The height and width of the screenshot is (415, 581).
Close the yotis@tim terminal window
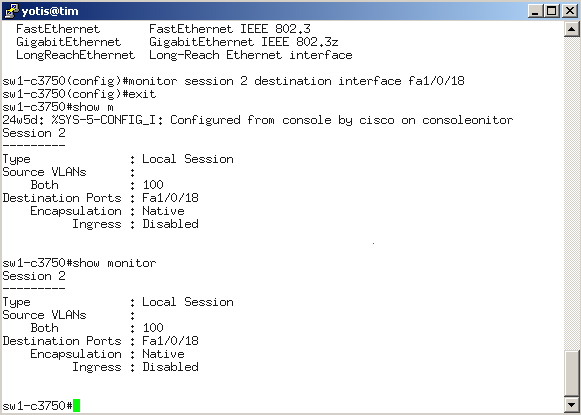(570, 11)
